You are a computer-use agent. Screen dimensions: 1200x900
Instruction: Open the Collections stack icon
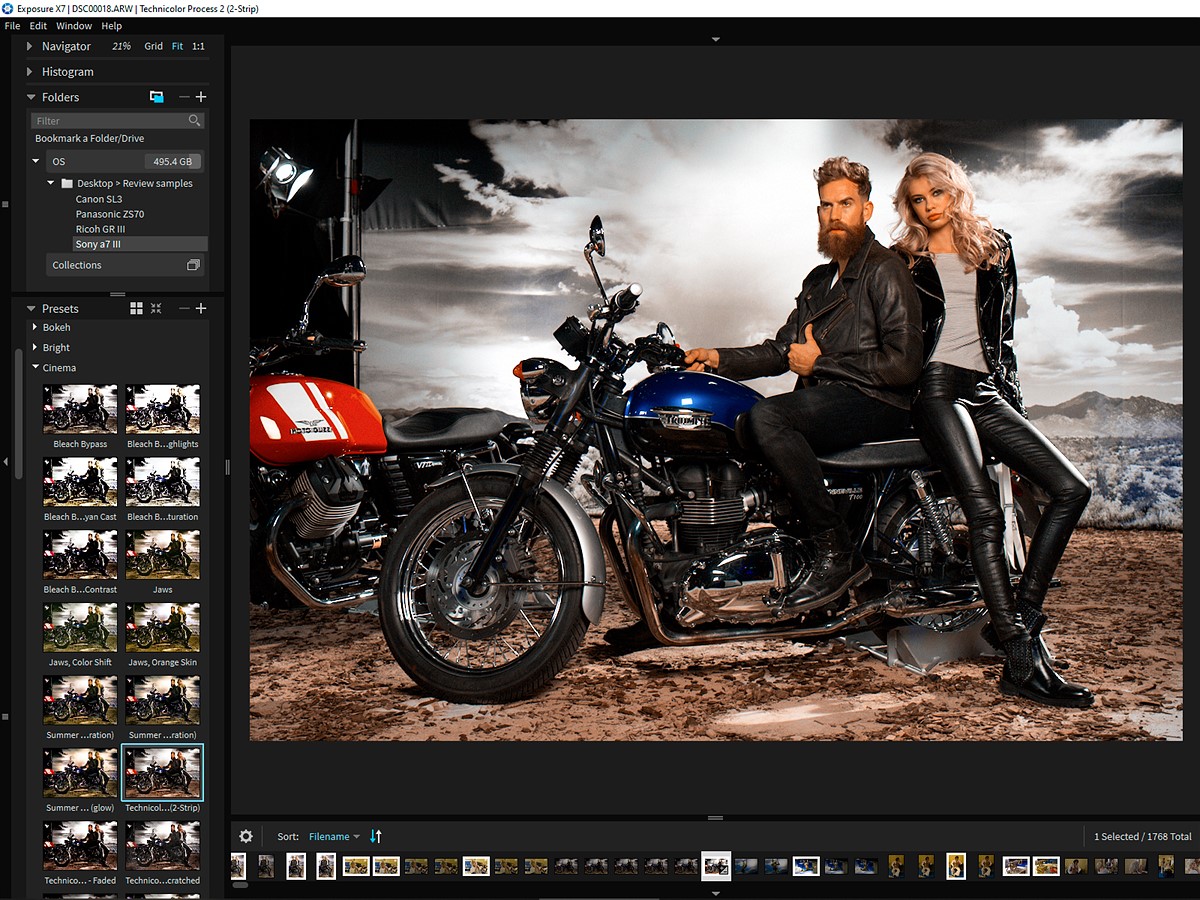point(193,265)
